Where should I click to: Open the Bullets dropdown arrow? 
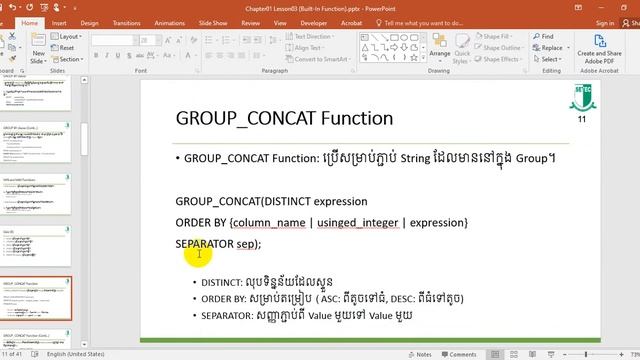click(x=216, y=40)
